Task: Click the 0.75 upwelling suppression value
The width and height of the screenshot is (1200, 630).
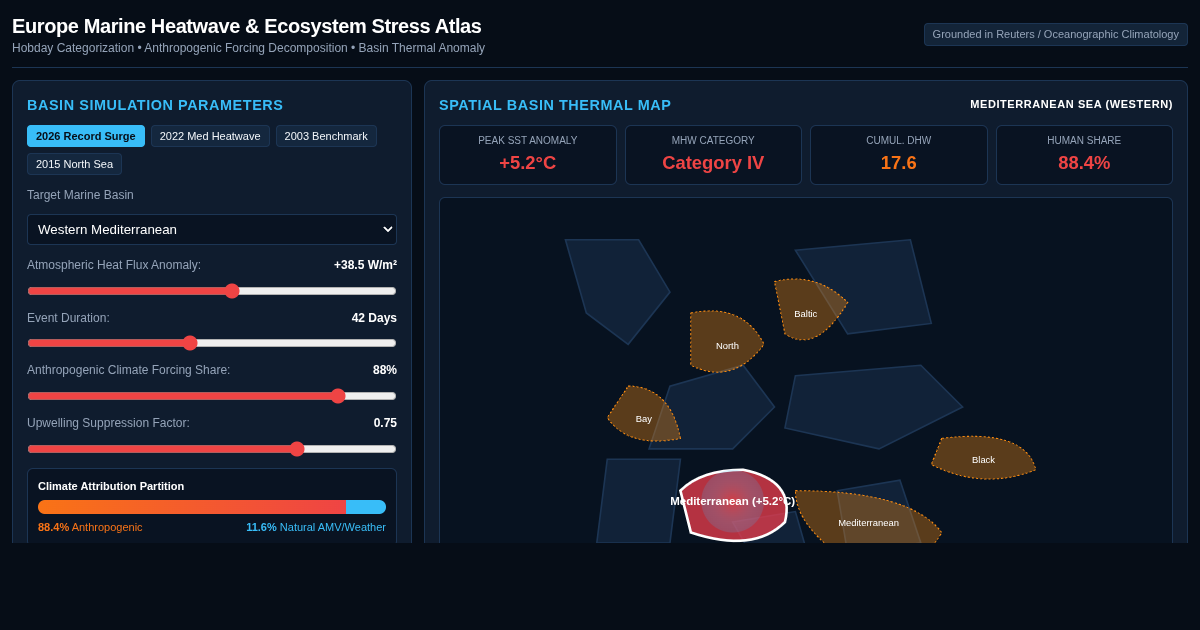Action: (385, 423)
